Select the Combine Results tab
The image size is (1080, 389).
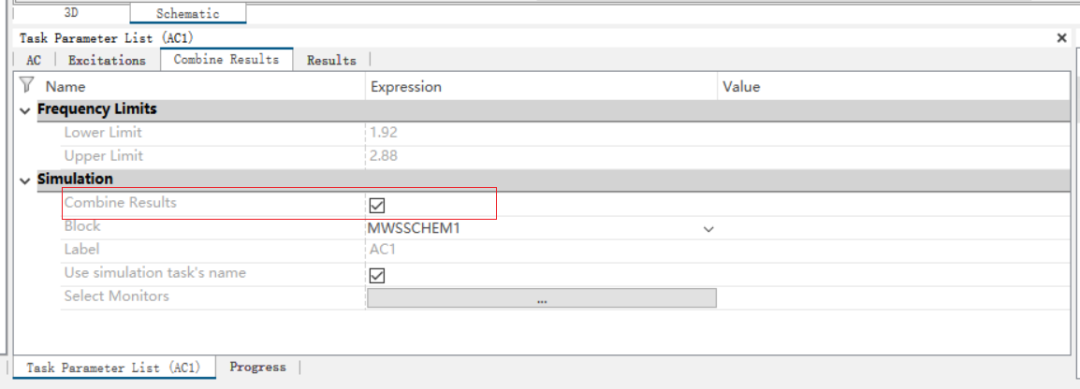pyautogui.click(x=227, y=59)
